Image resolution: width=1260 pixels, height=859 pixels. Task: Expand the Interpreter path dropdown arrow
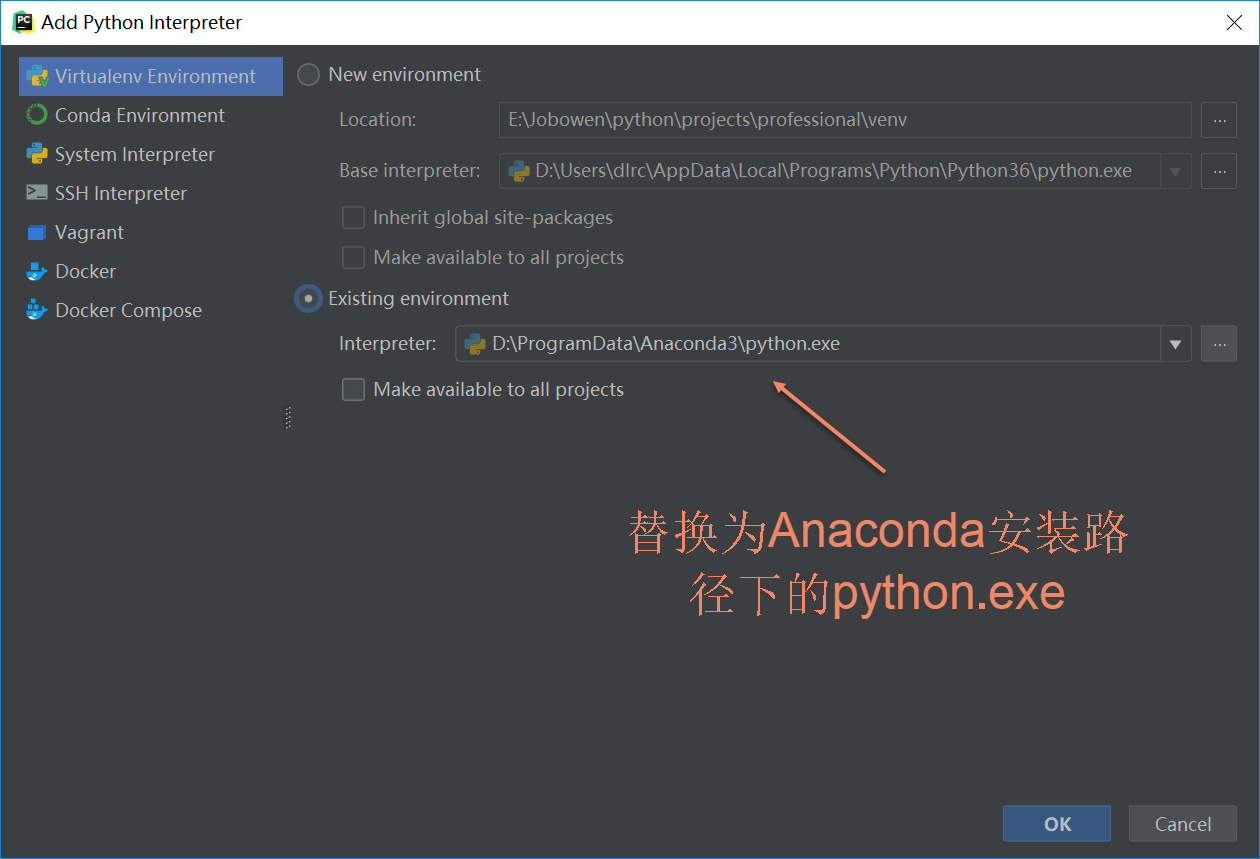coord(1175,344)
